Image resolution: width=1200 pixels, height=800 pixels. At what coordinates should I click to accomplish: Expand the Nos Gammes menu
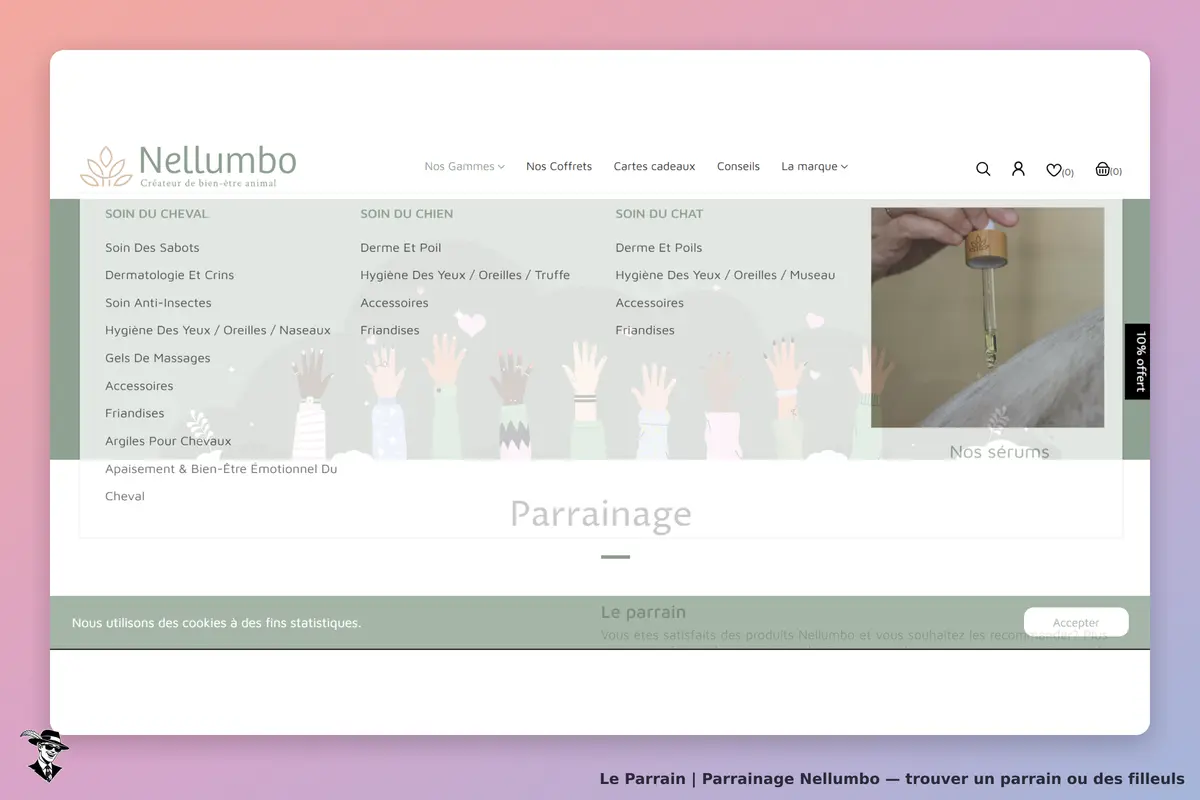464,166
